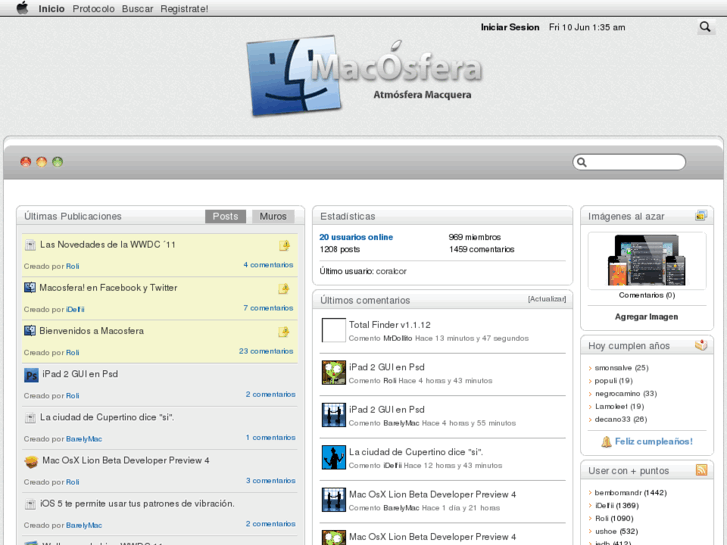Click the RSS icon in User con + puntos
Image resolution: width=727 pixels, height=545 pixels.
(x=701, y=470)
